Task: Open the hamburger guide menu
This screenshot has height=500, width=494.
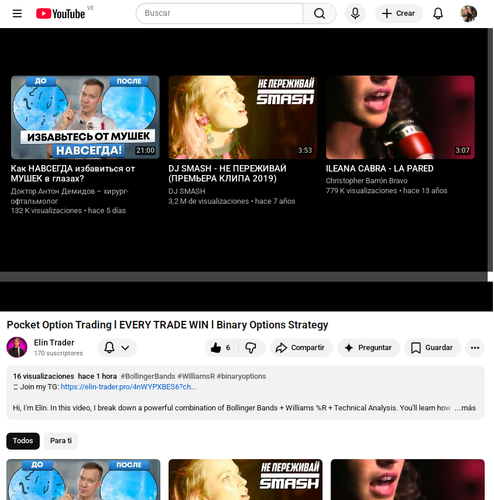Action: coord(17,13)
